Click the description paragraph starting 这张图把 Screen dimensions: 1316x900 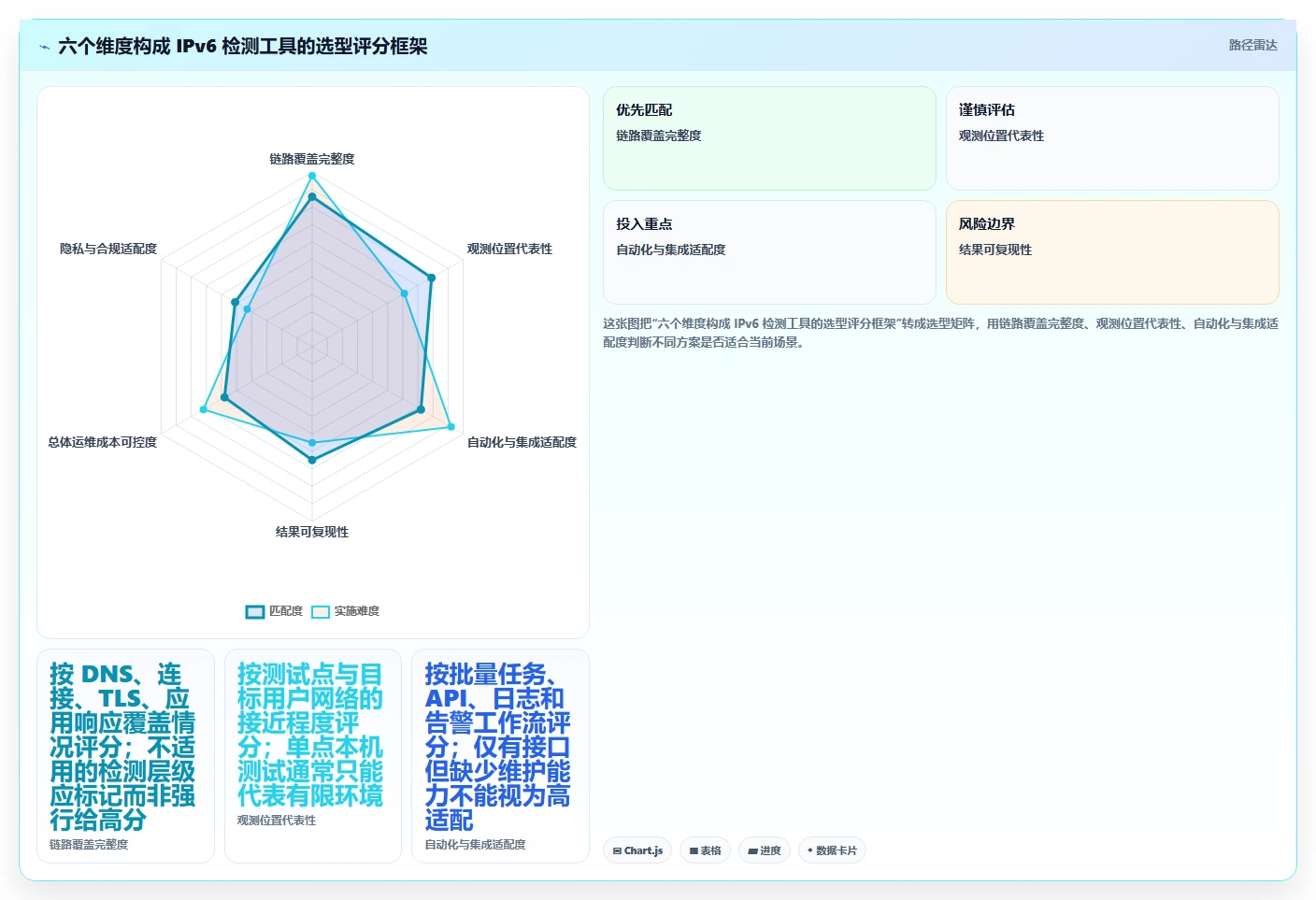point(940,333)
